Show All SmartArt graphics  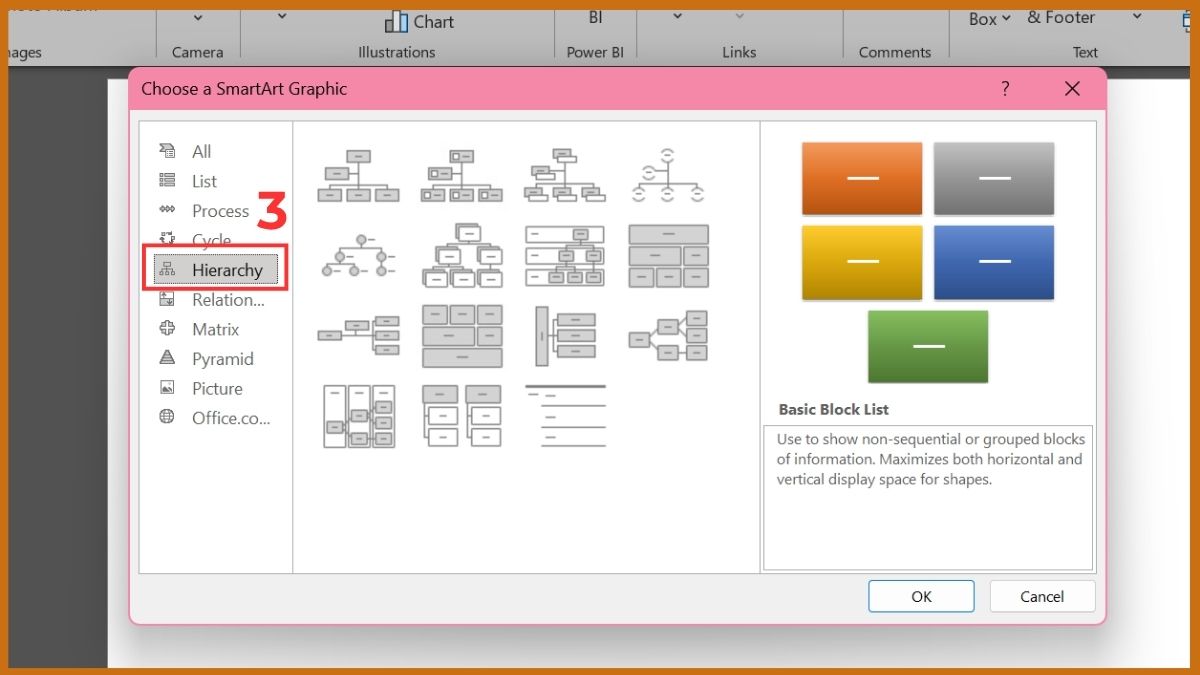click(x=201, y=152)
